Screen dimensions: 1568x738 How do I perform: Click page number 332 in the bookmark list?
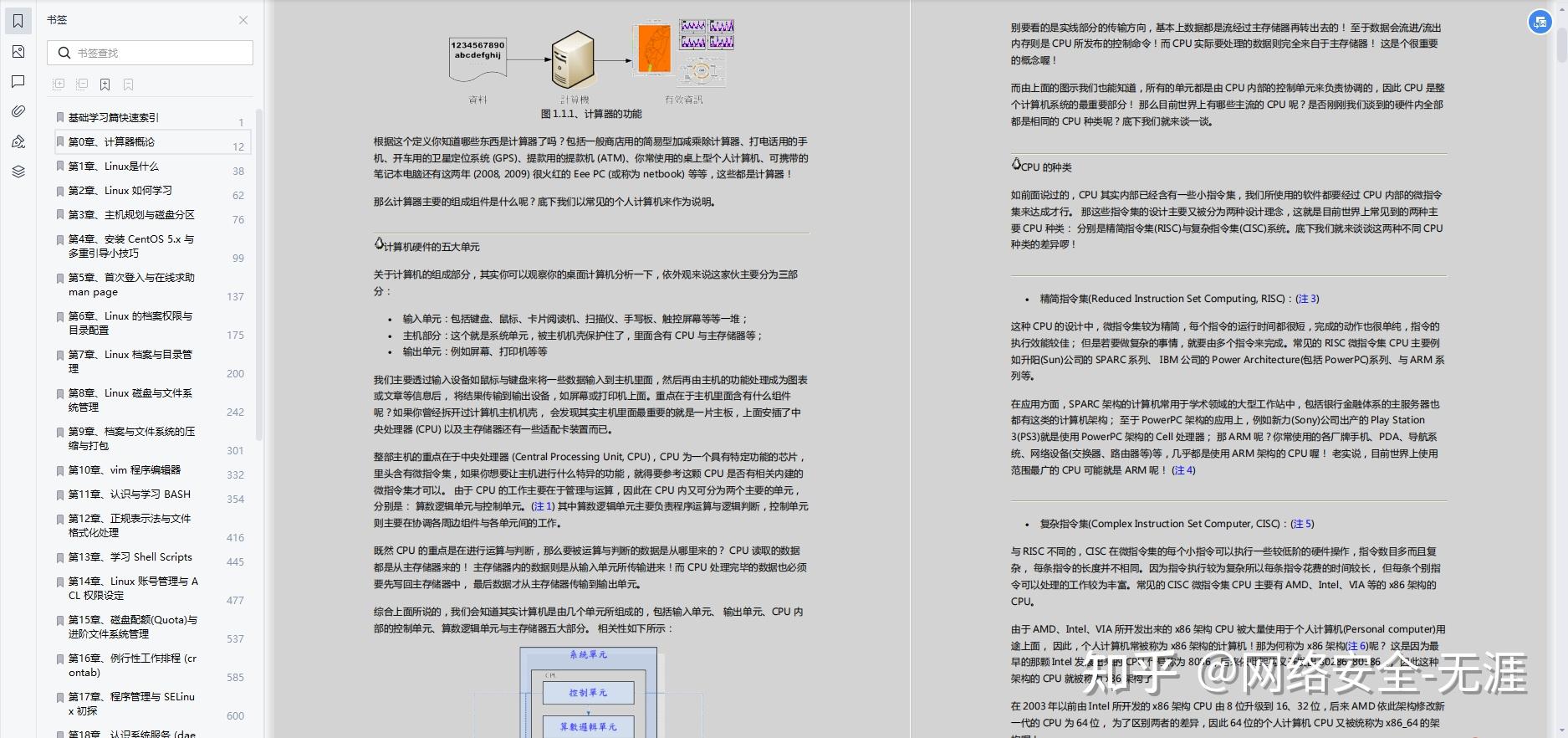click(236, 475)
